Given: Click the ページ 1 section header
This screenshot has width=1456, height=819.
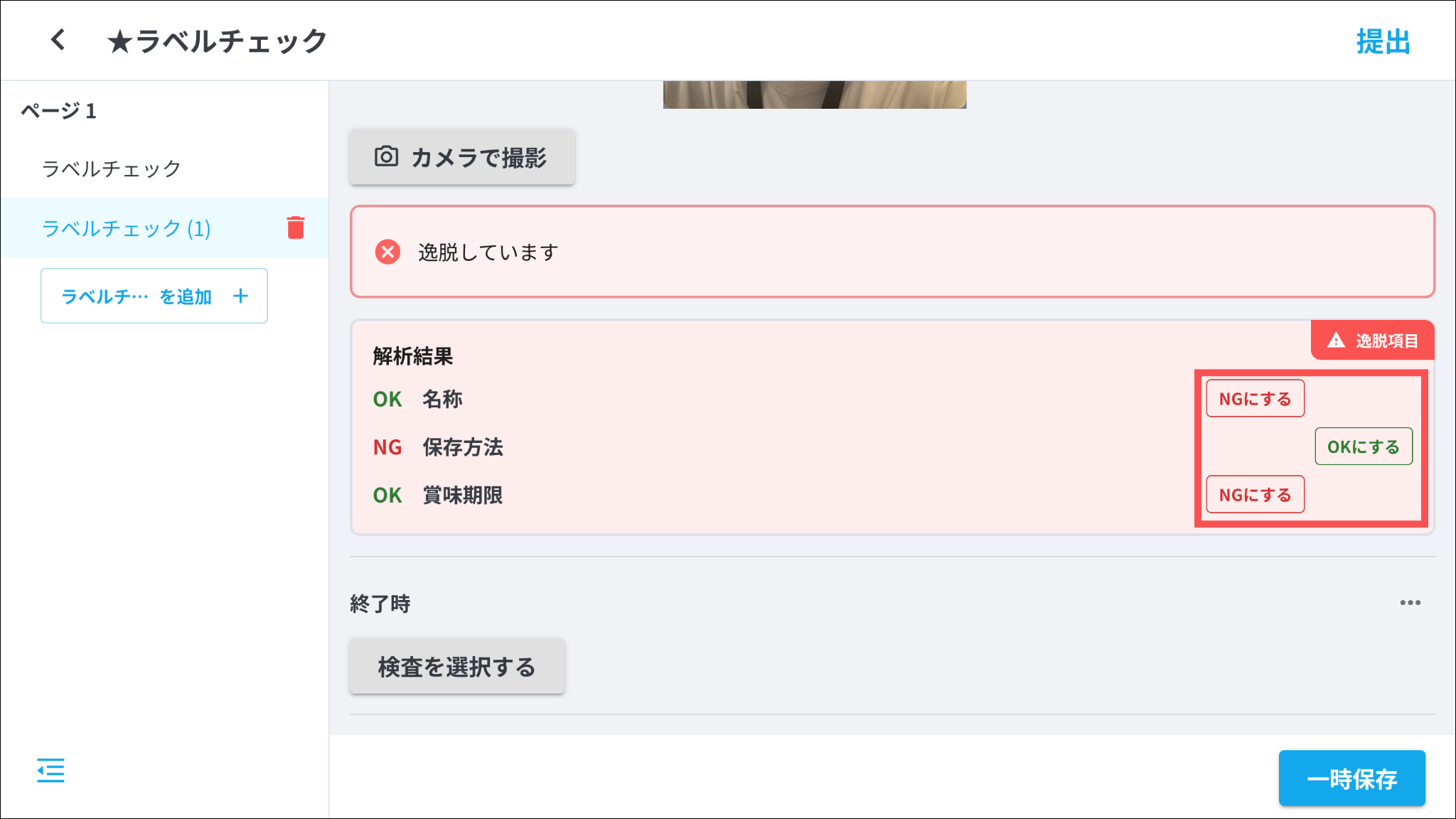Looking at the screenshot, I should click(58, 111).
